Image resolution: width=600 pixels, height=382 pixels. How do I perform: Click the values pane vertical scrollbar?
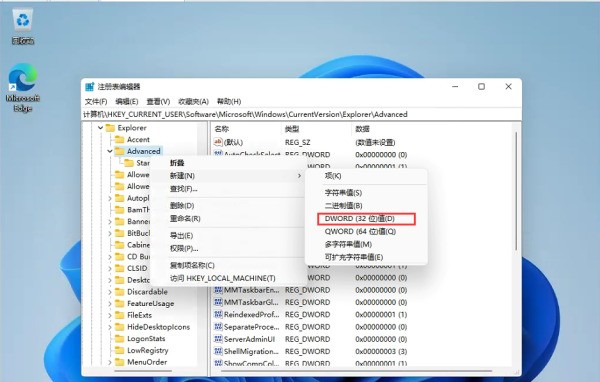point(516,191)
